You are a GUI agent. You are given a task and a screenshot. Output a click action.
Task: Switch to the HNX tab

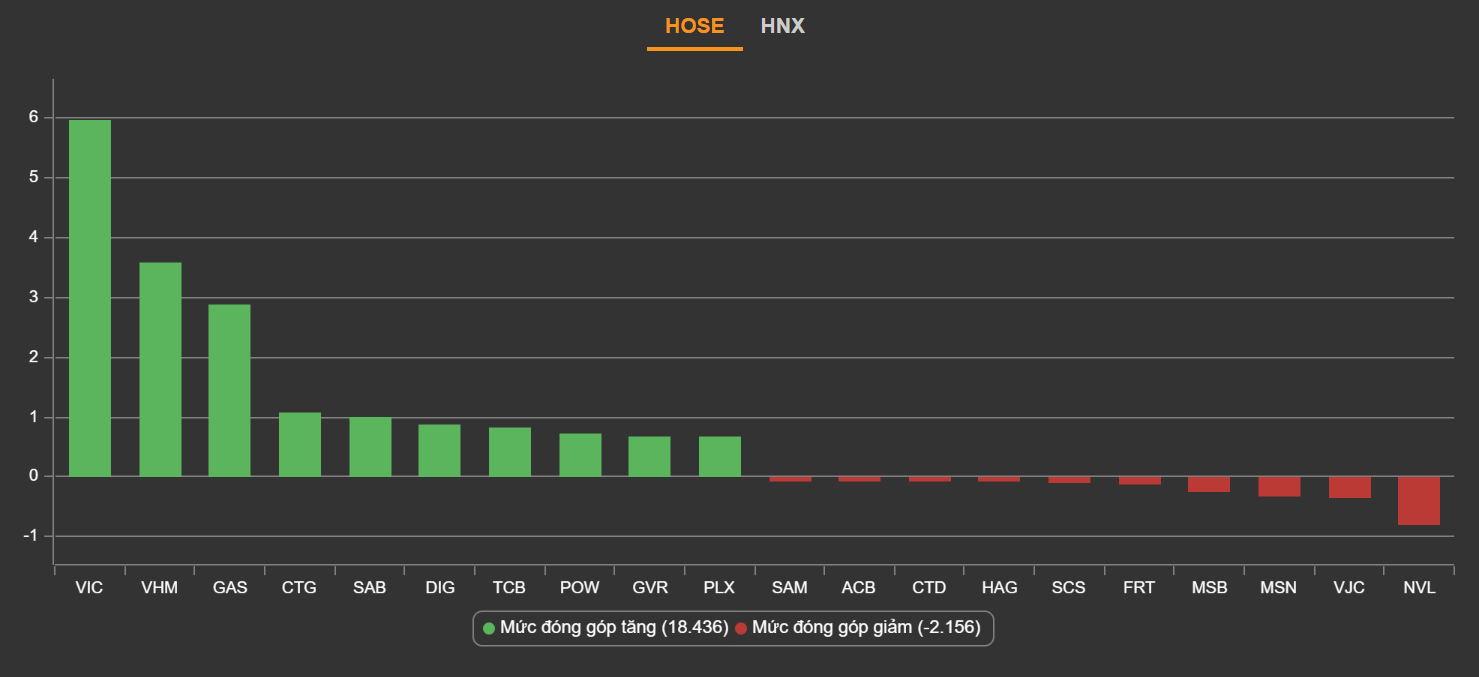(x=782, y=27)
